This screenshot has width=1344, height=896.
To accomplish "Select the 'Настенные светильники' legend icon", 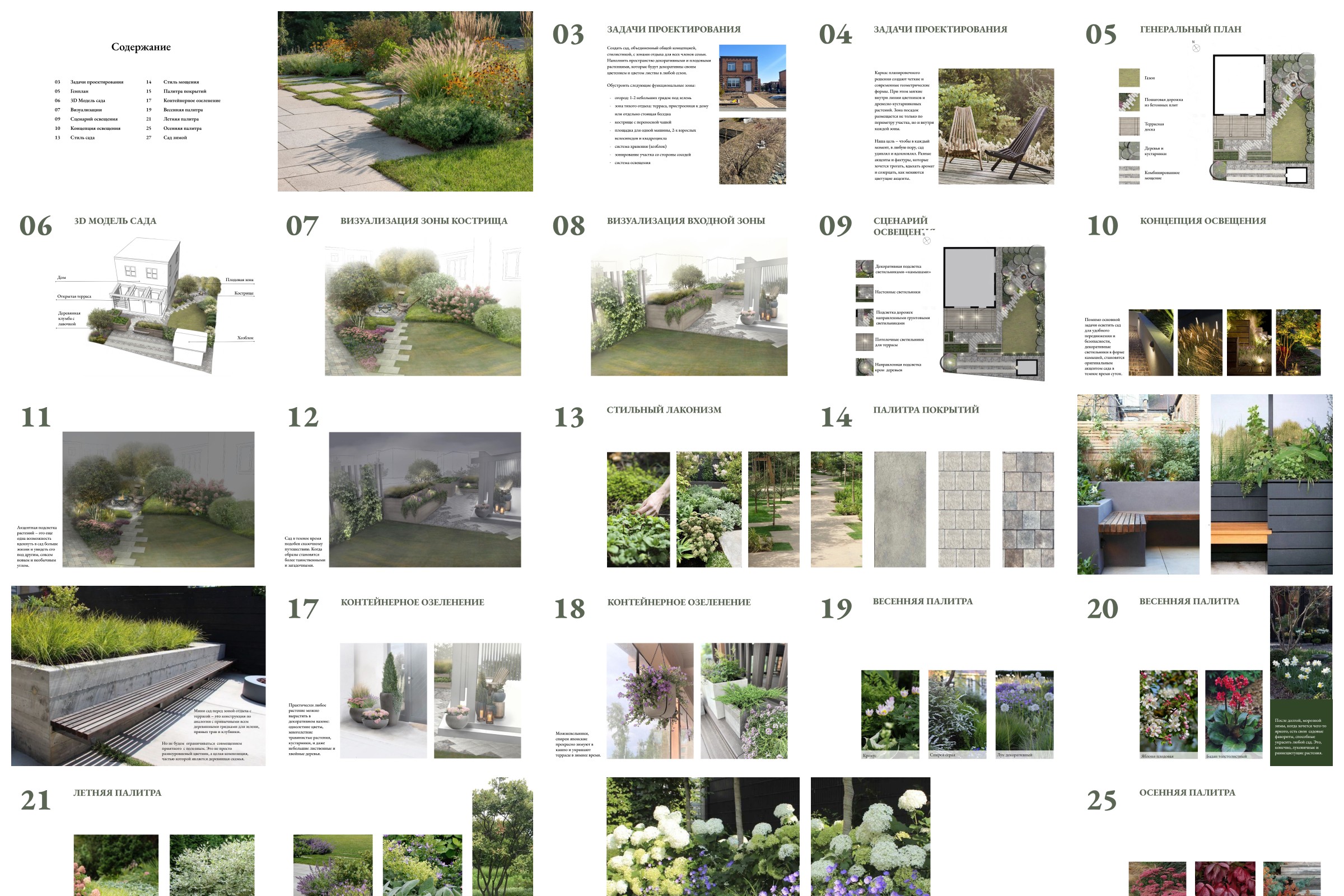I will pyautogui.click(x=864, y=292).
